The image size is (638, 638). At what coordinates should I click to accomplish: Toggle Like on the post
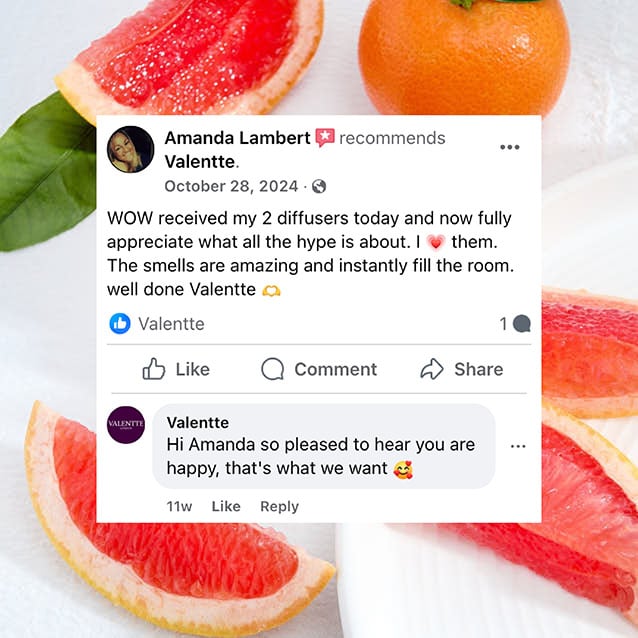pos(176,369)
